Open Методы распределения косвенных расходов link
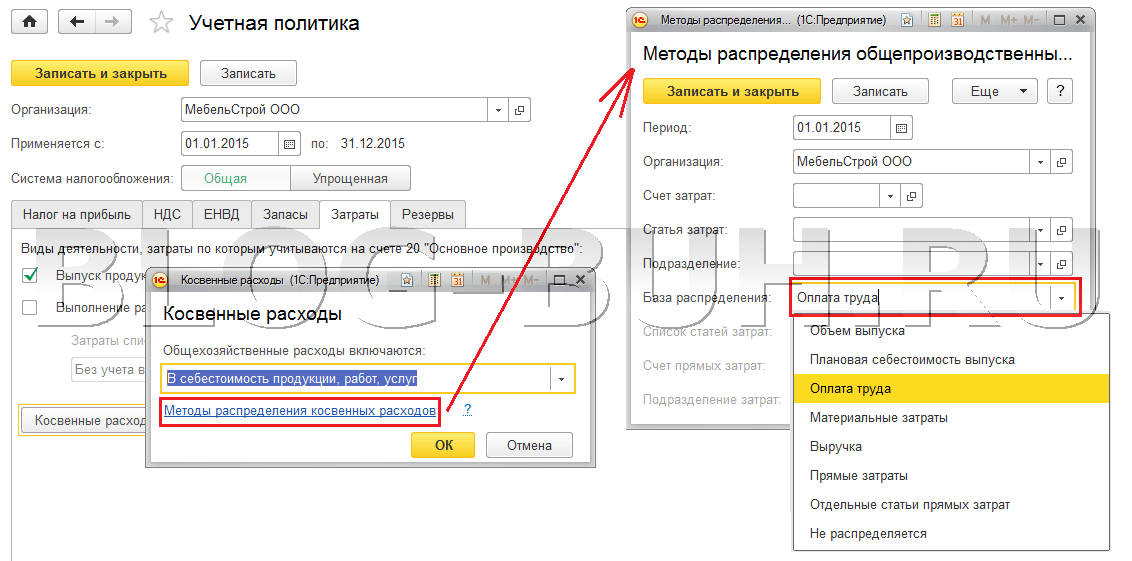This screenshot has width=1132, height=561. (x=300, y=410)
